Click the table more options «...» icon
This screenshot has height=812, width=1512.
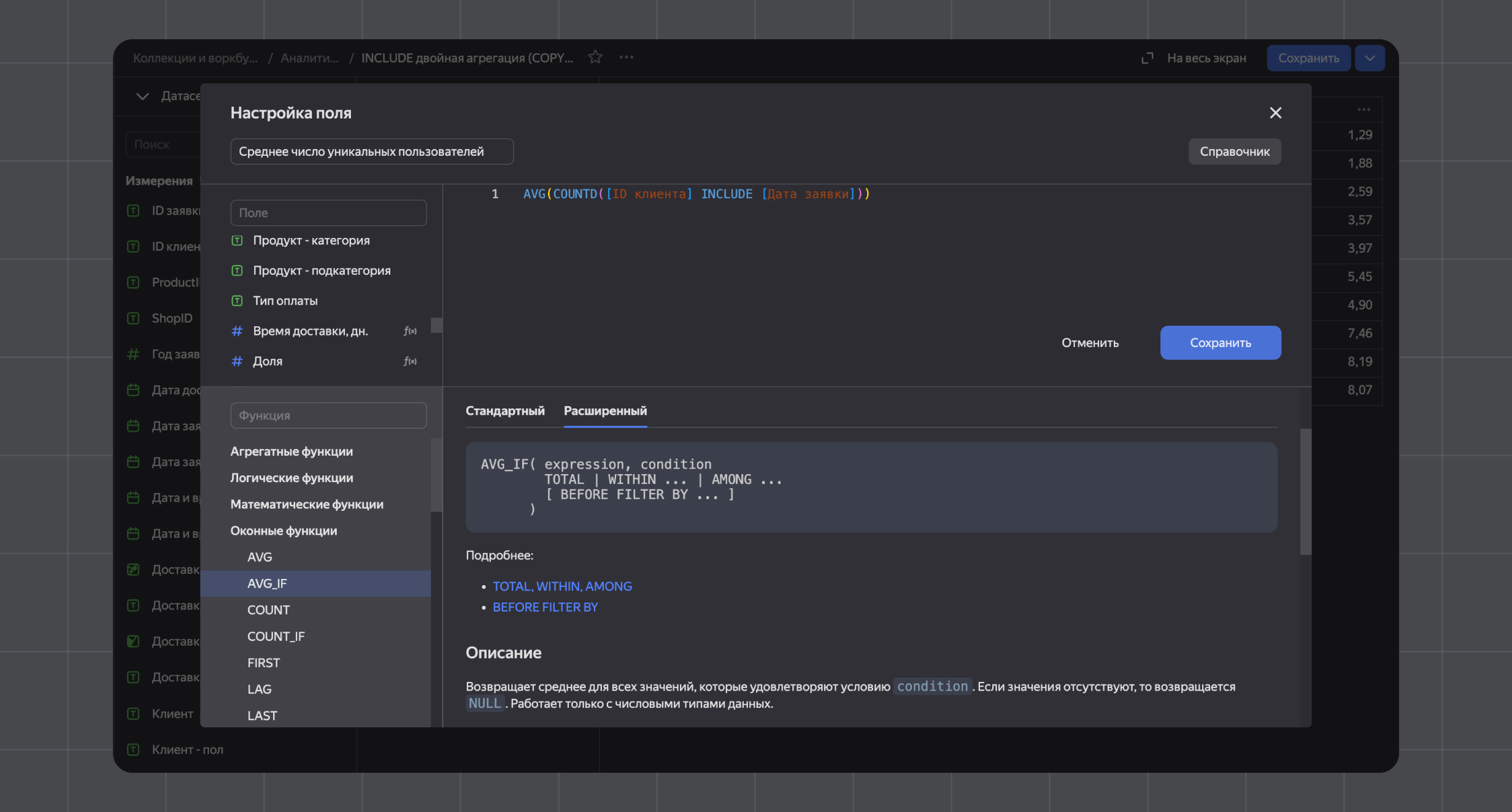1363,109
